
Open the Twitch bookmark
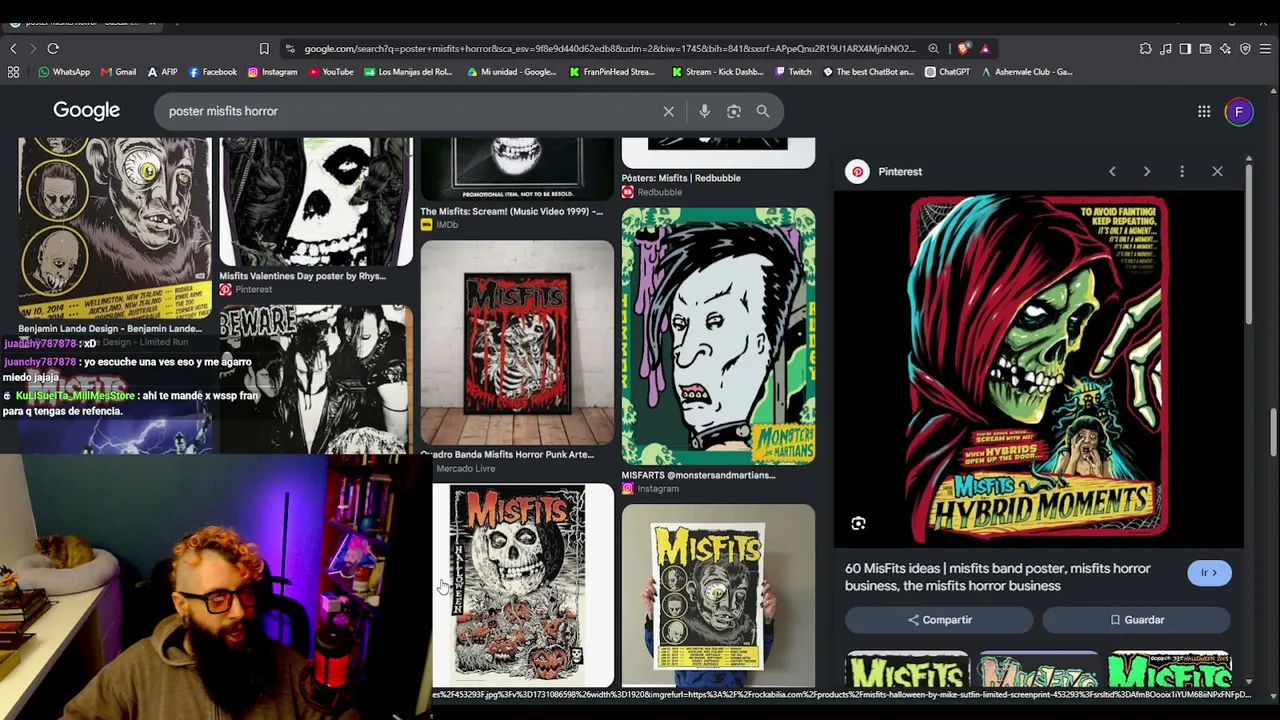coord(793,72)
